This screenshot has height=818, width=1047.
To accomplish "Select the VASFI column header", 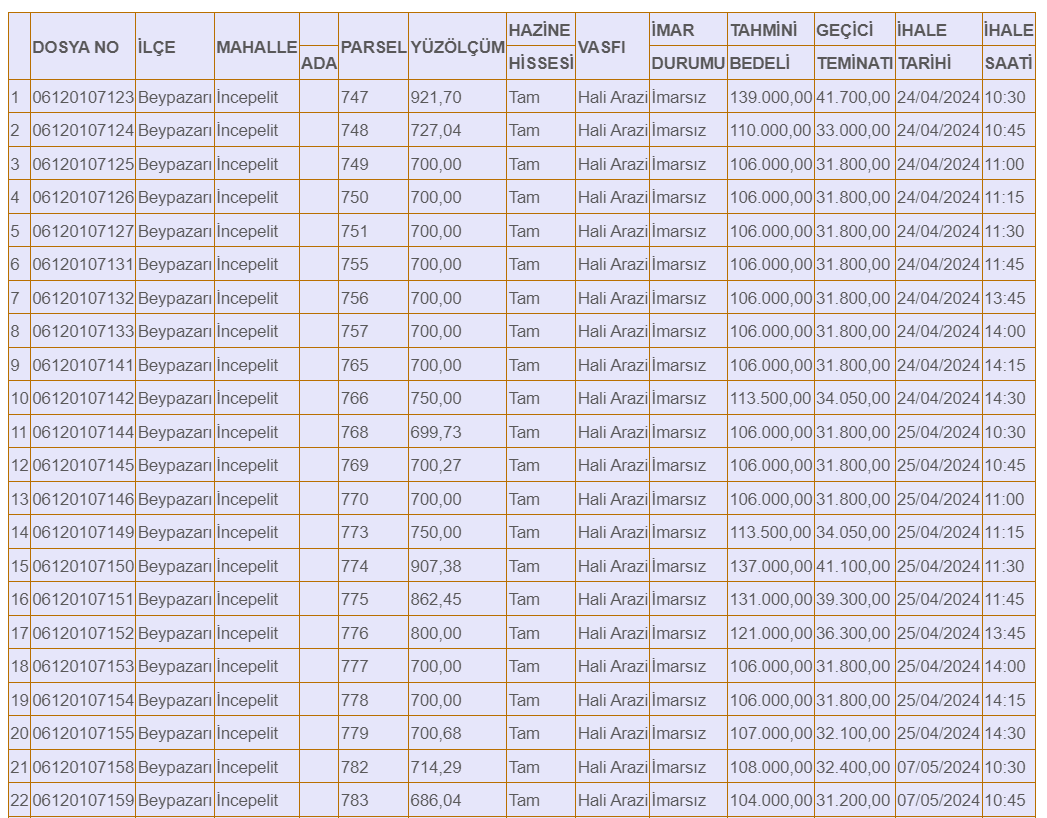I will coord(601,47).
